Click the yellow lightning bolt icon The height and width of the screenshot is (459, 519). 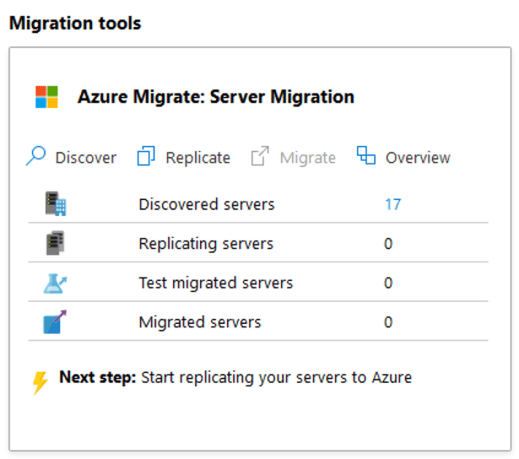tap(40, 383)
